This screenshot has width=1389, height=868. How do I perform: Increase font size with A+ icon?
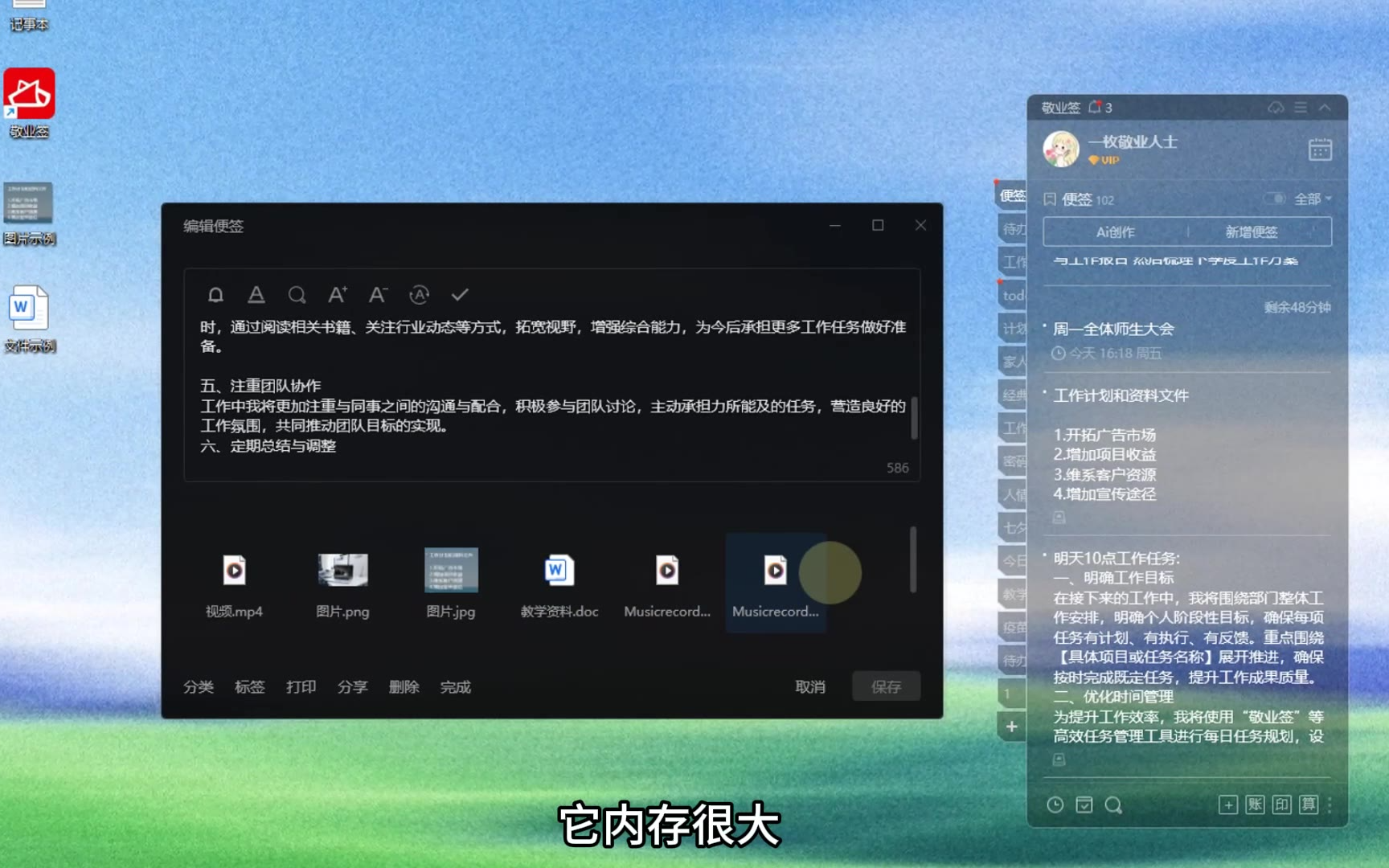coord(338,295)
